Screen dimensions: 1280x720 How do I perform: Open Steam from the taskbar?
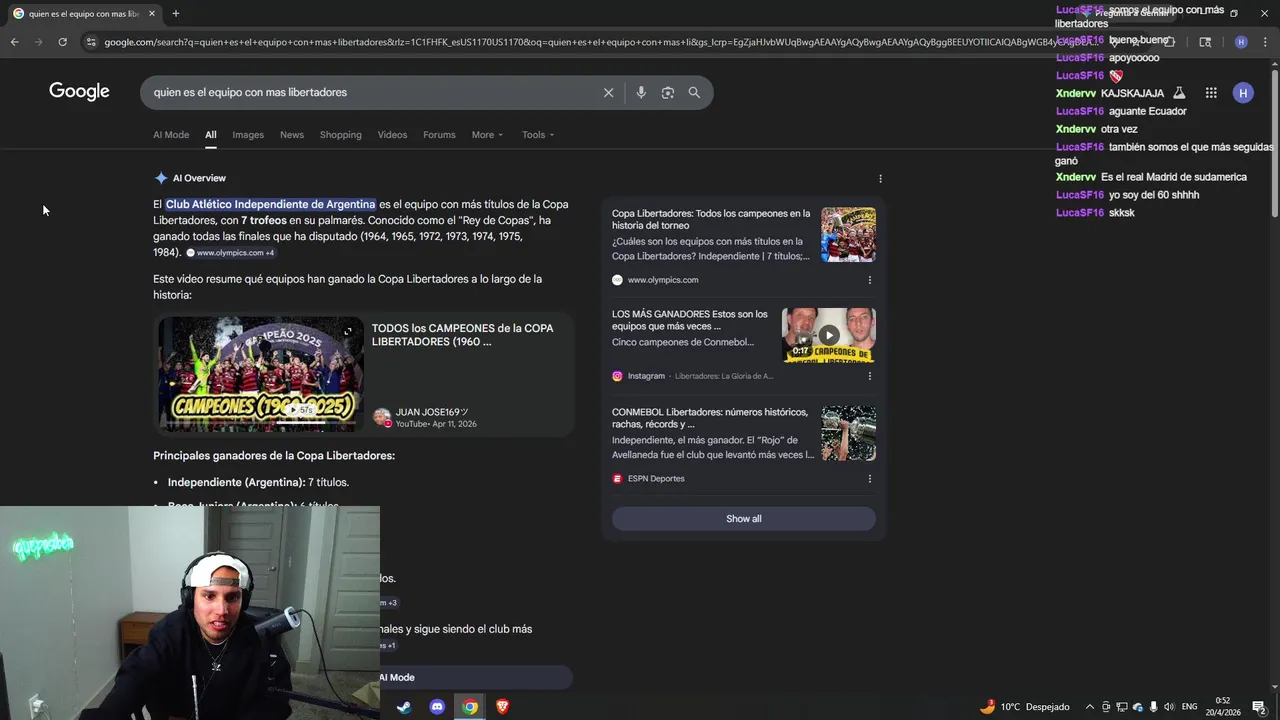tap(404, 707)
